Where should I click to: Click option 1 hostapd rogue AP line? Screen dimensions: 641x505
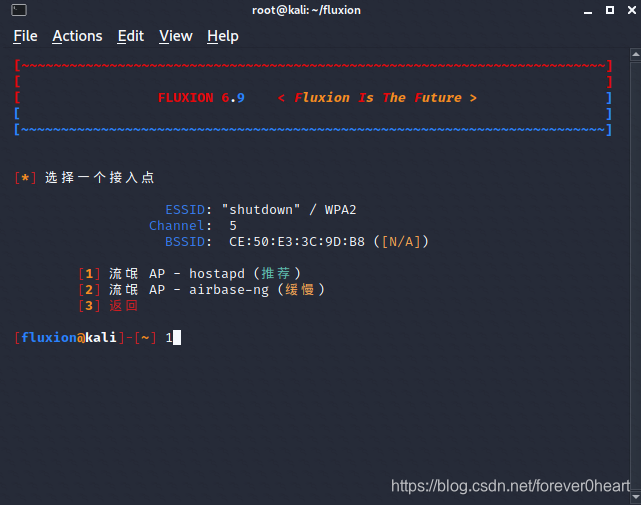pyautogui.click(x=190, y=274)
